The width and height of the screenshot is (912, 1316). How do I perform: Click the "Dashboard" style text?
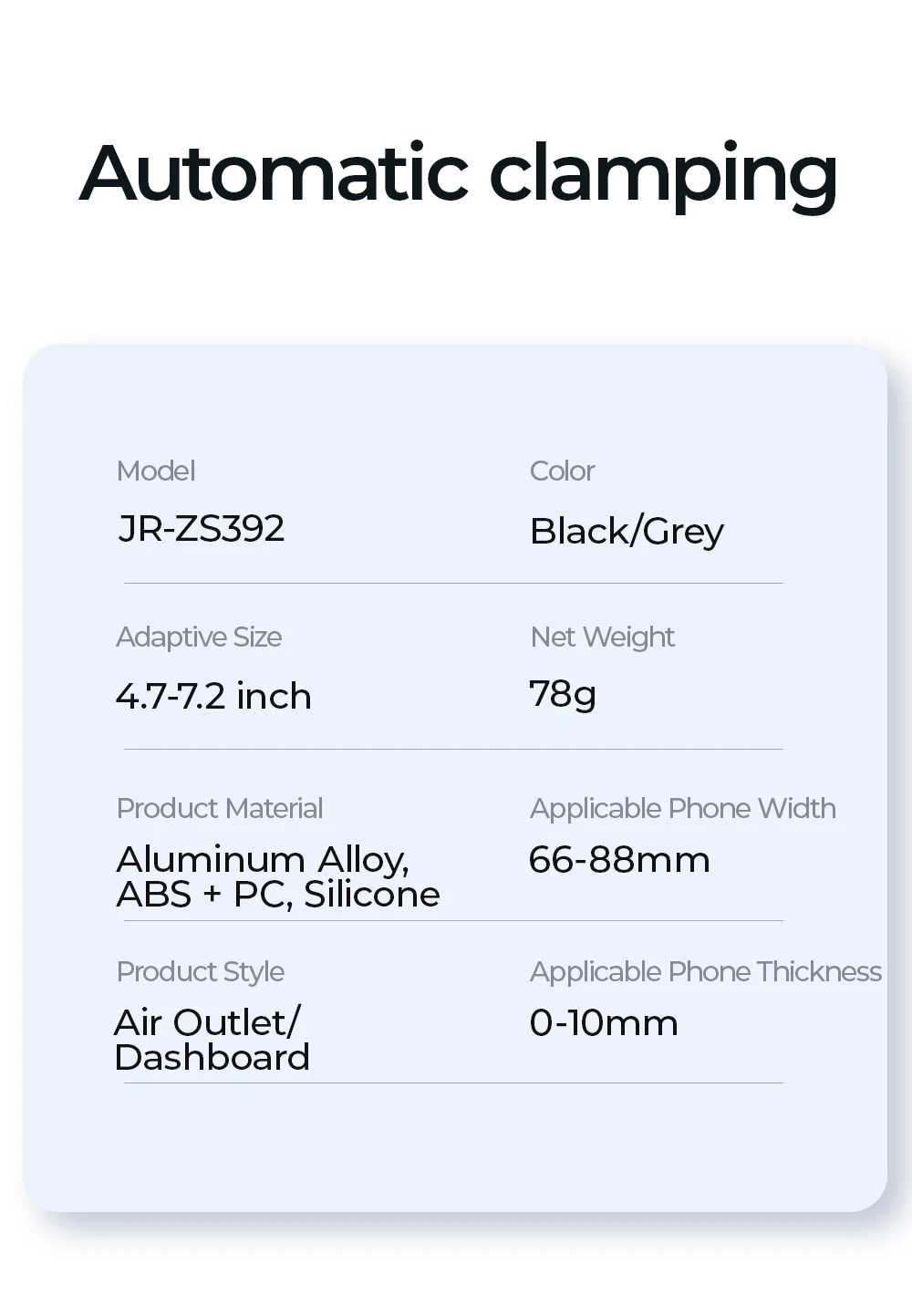(x=212, y=1058)
